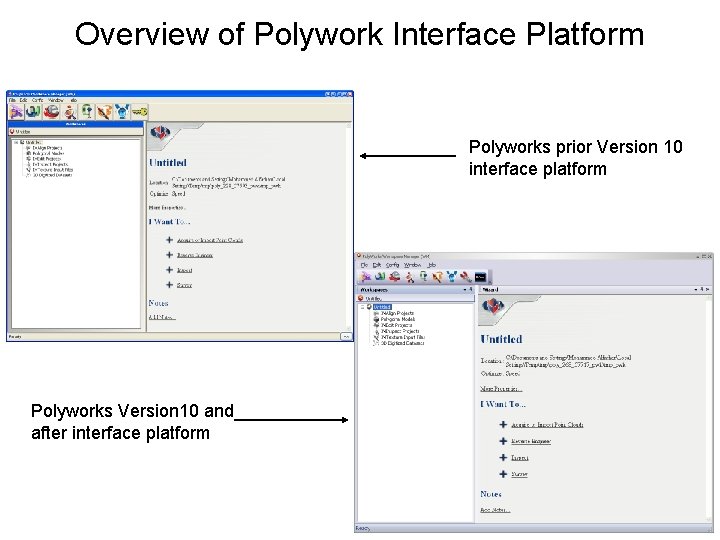Open the black command console icon in Version 10 toolbar
This screenshot has width=720, height=540.
pyautogui.click(x=480, y=277)
